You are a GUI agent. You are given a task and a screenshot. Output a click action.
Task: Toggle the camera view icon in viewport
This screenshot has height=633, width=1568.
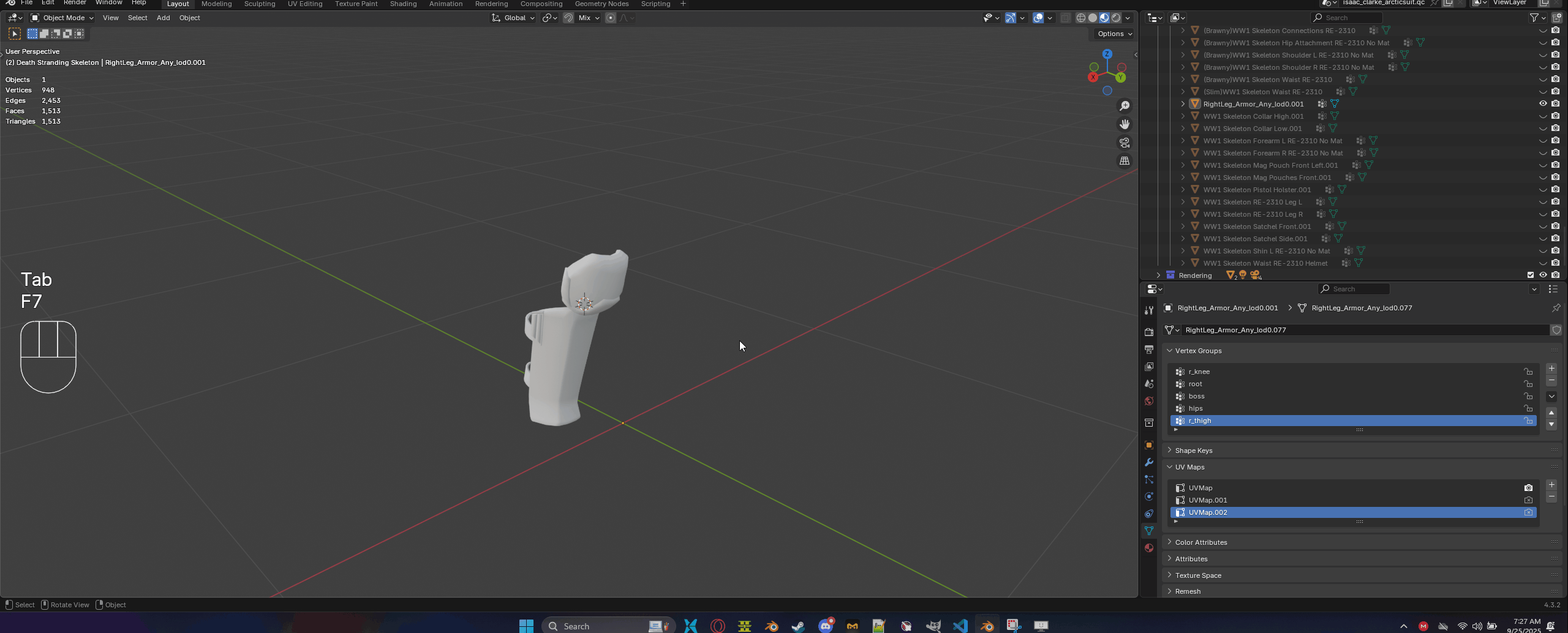tap(1125, 143)
